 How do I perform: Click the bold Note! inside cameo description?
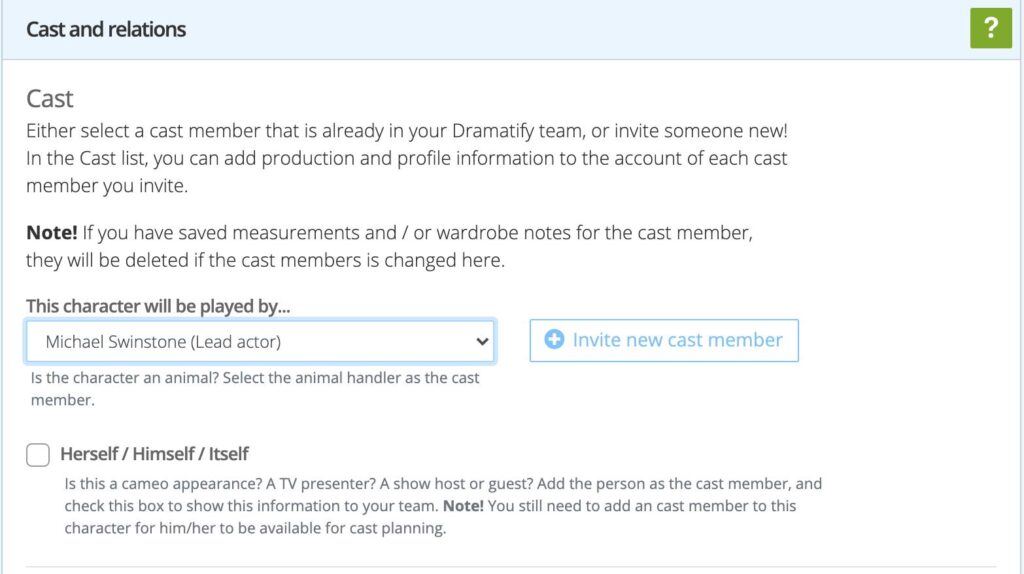pyautogui.click(x=462, y=506)
